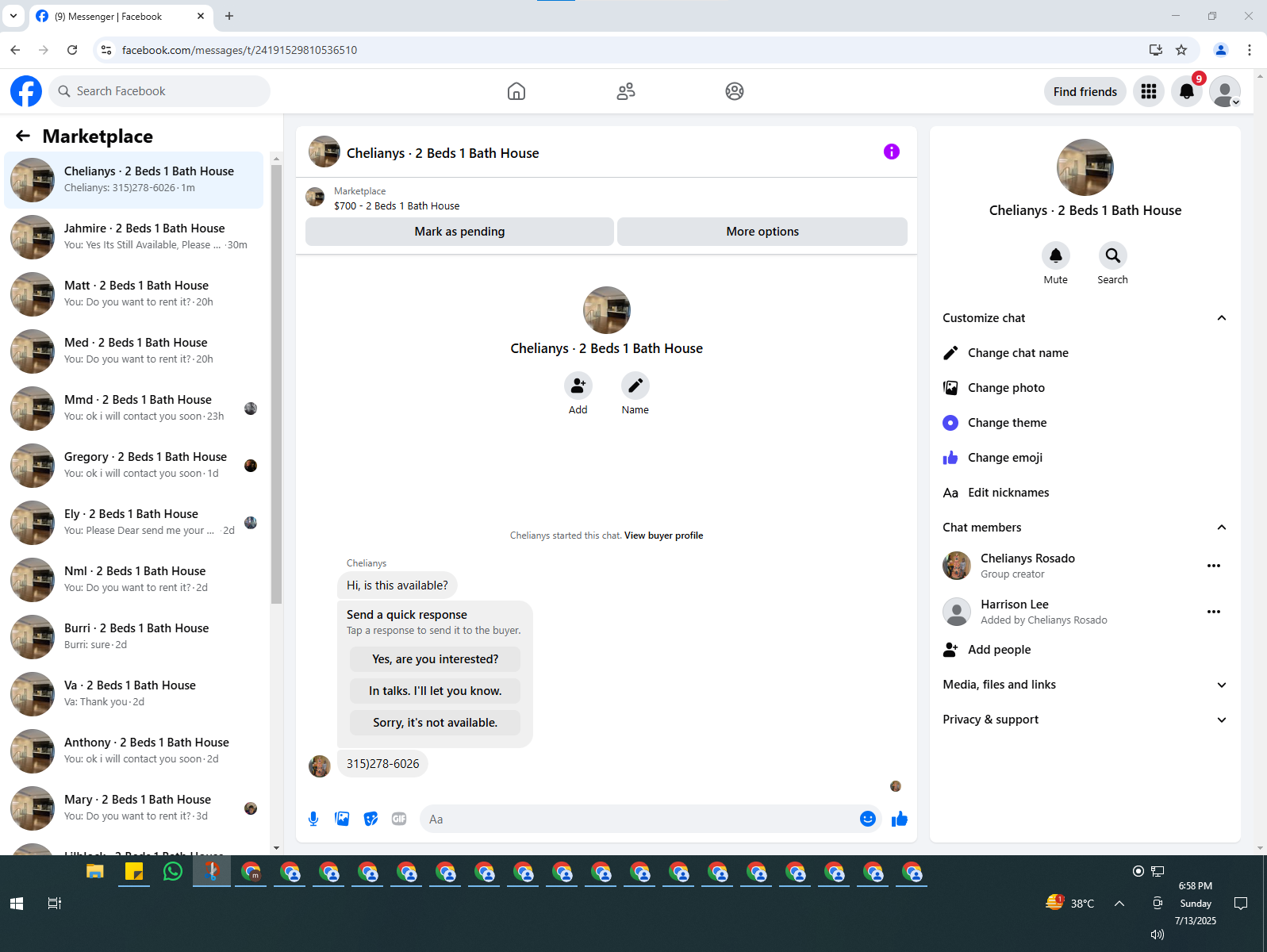Send 'Yes, are you interested?' quick response
The image size is (1267, 952).
click(435, 659)
